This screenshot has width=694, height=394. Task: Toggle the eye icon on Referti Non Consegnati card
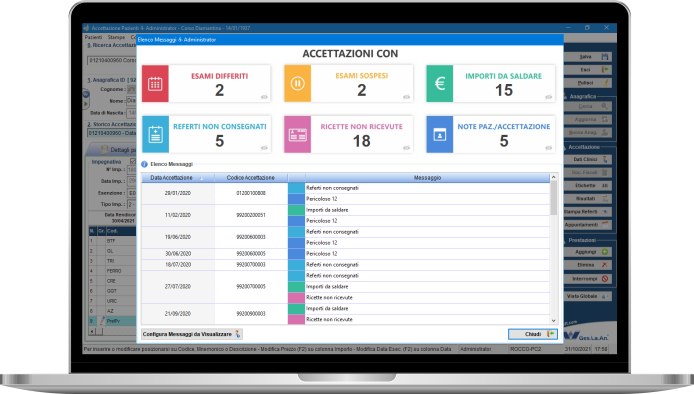click(x=264, y=148)
